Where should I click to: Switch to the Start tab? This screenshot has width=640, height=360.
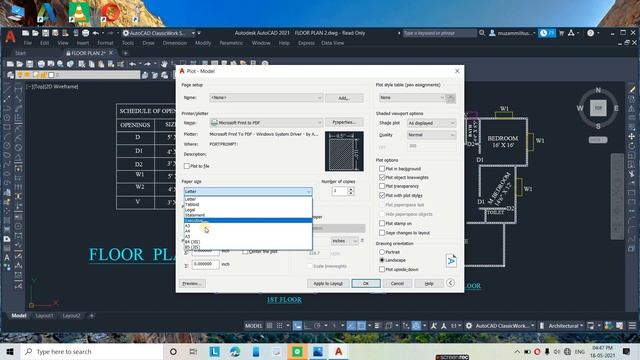20,53
